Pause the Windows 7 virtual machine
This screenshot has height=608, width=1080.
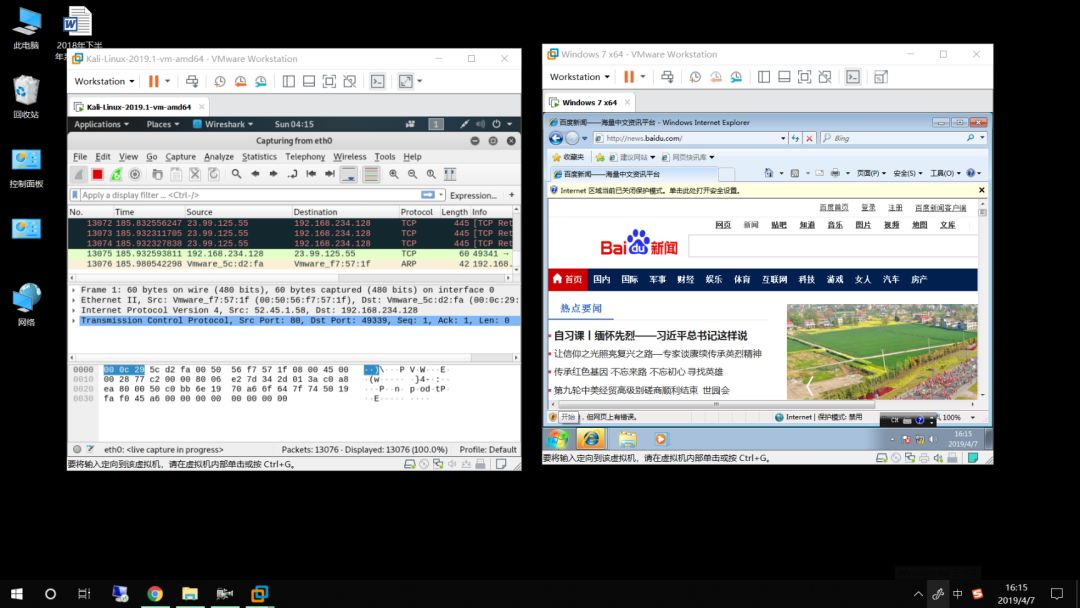coord(629,77)
